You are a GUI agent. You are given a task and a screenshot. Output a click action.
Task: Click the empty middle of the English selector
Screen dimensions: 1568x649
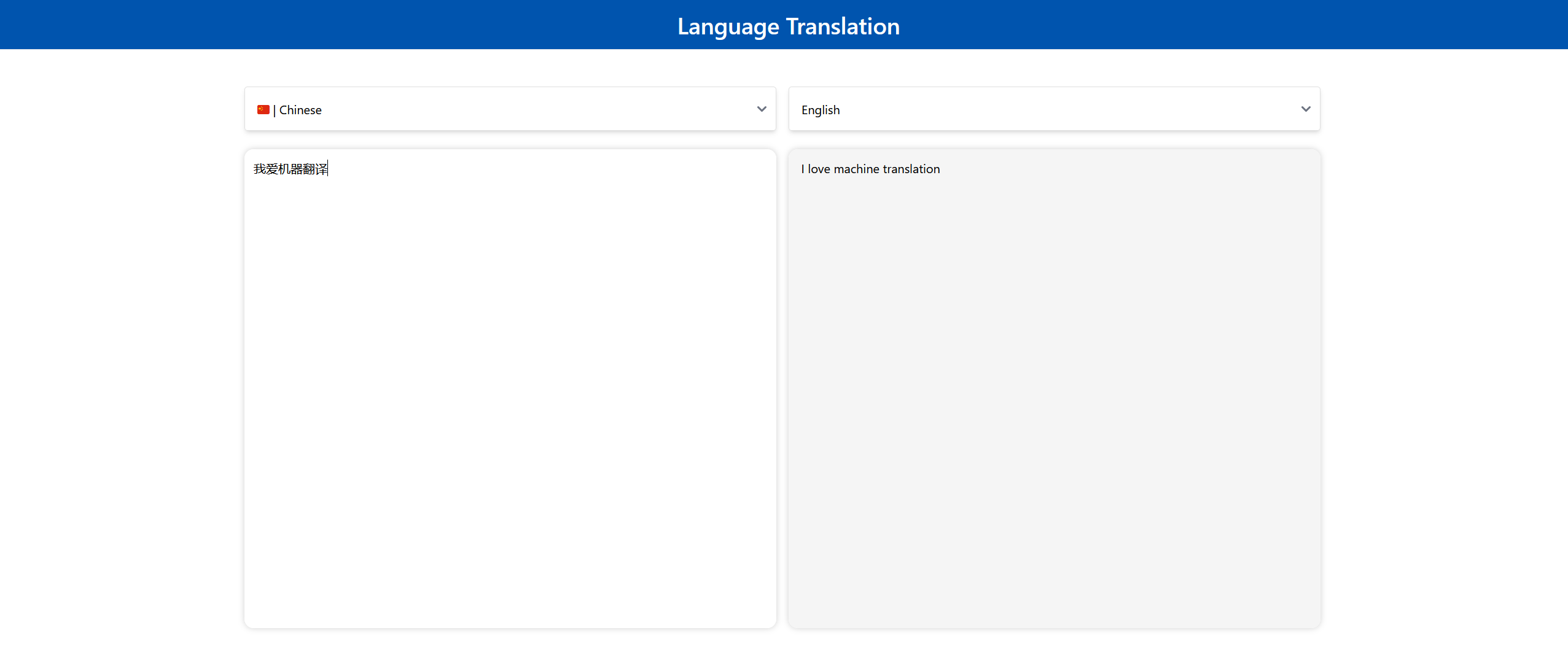point(1054,109)
